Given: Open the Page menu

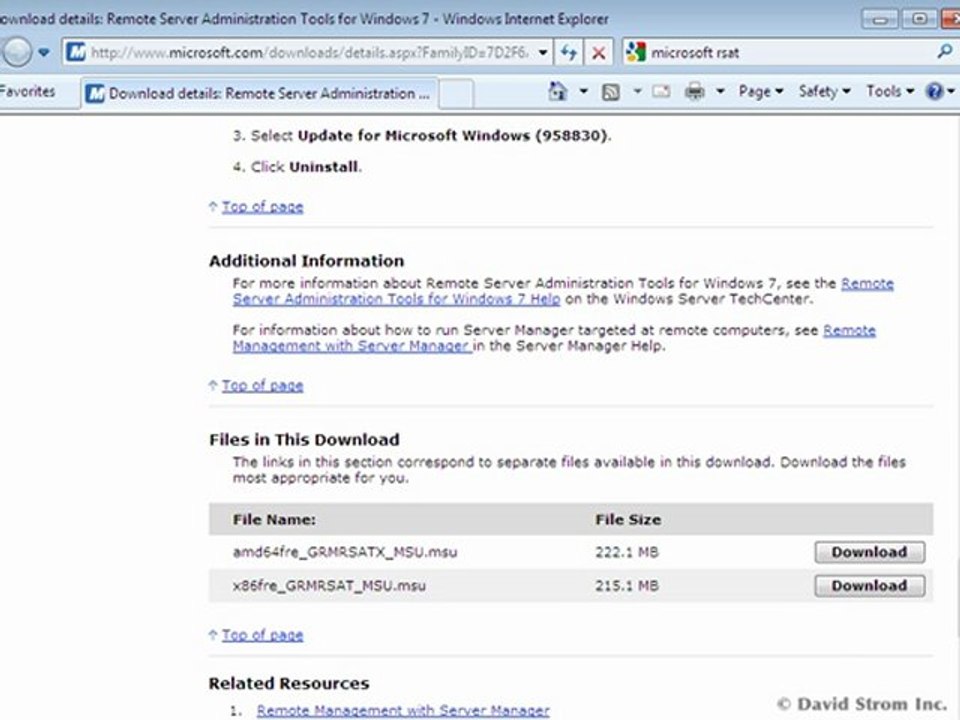Looking at the screenshot, I should point(760,92).
